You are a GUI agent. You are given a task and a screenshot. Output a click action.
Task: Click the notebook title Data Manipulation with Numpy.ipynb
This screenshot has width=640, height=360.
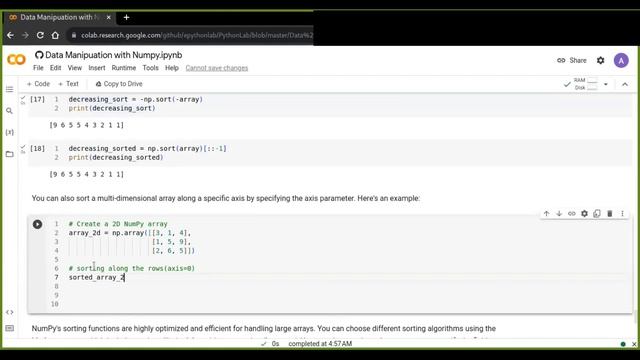coord(113,55)
